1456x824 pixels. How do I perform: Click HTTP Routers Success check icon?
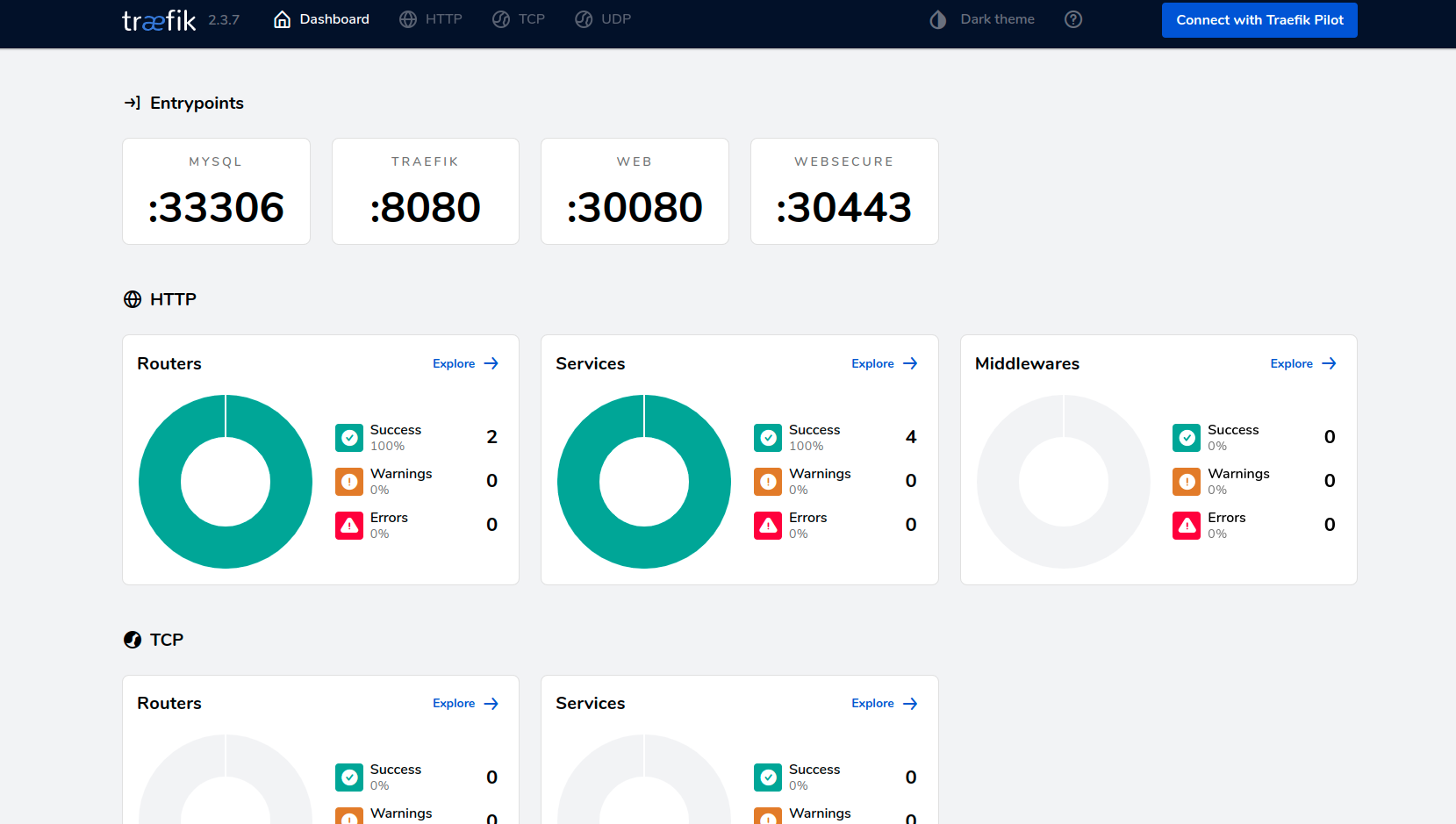point(349,437)
